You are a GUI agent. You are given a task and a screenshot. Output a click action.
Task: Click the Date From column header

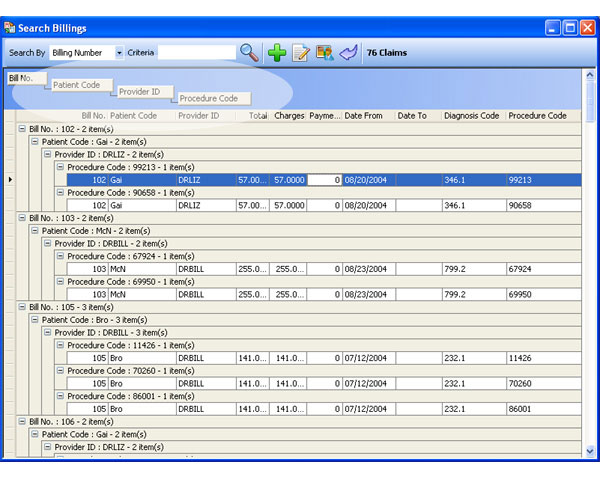tap(364, 116)
